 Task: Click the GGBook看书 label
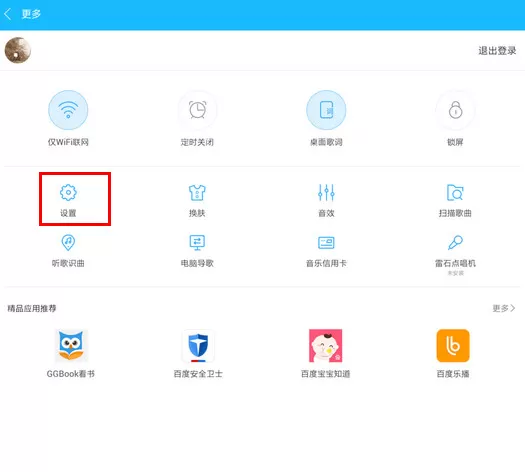[x=71, y=374]
